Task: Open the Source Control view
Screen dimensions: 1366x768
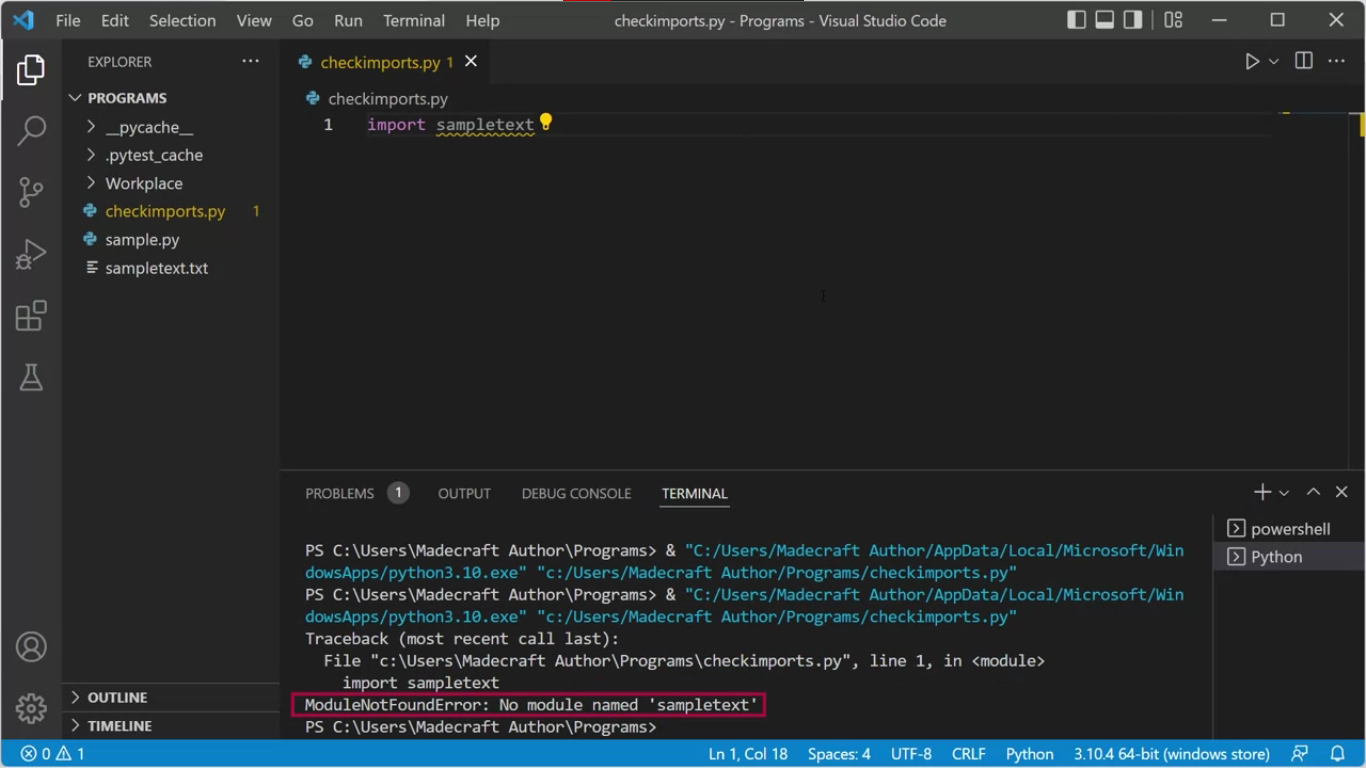Action: click(31, 193)
